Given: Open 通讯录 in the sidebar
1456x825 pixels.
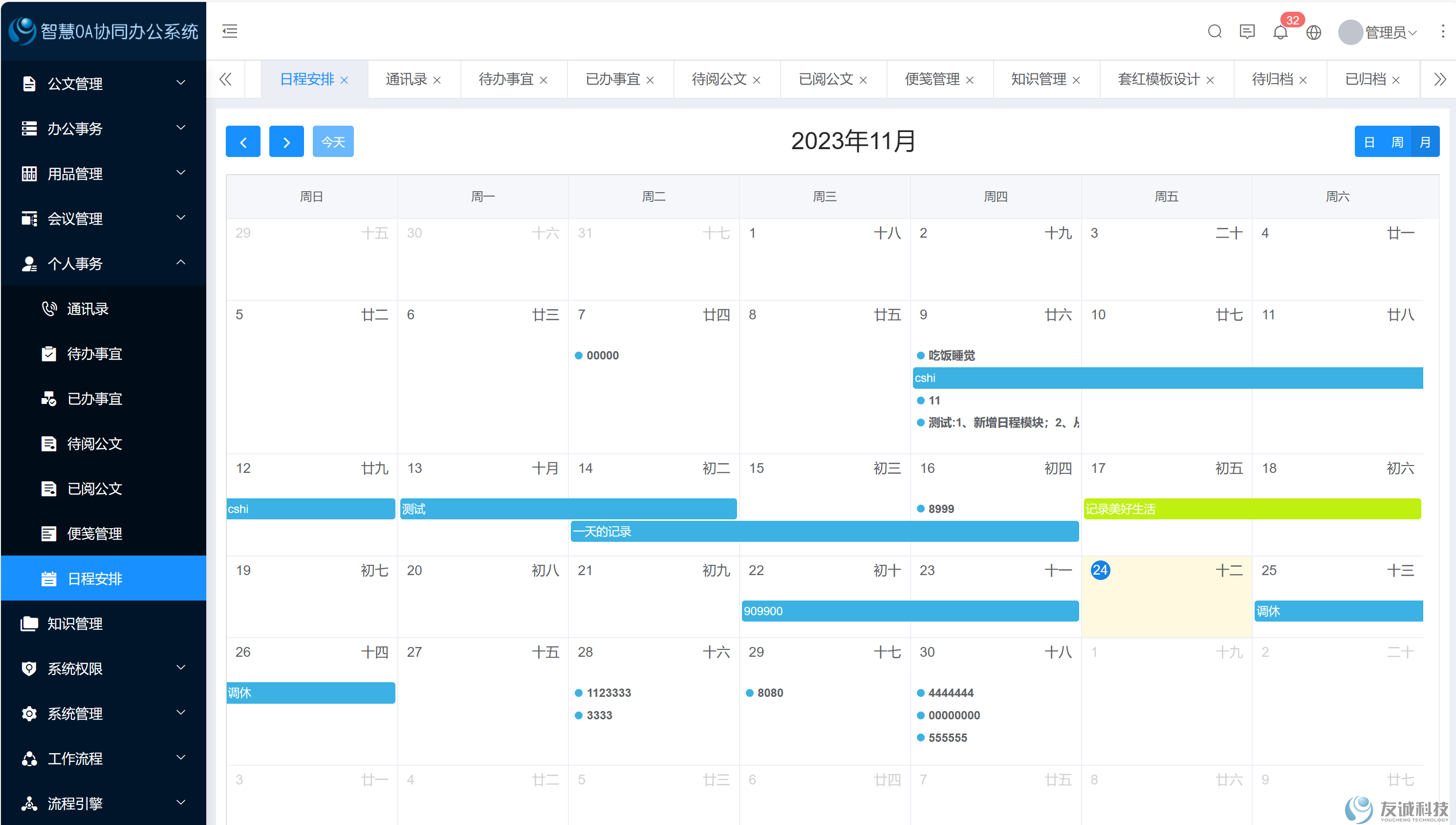Looking at the screenshot, I should pos(104,309).
